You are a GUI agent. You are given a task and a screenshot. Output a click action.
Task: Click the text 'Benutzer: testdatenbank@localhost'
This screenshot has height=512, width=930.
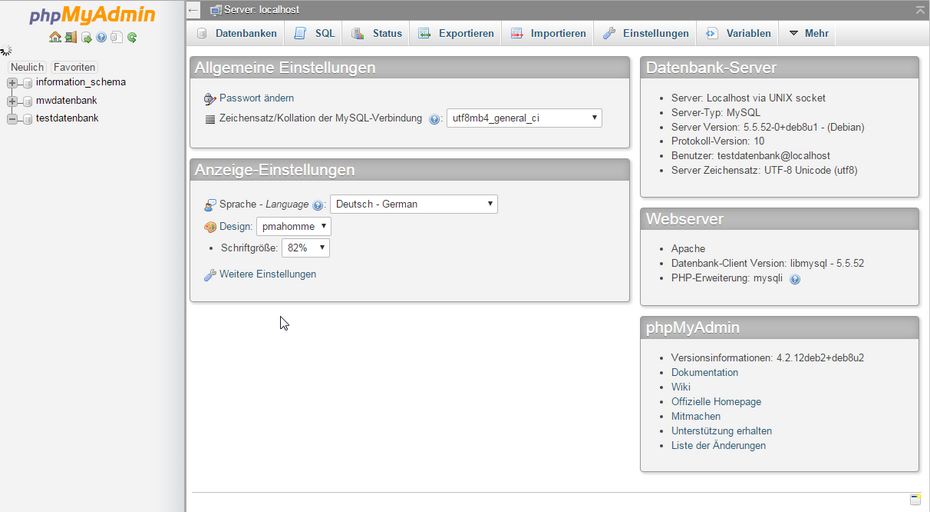click(750, 155)
